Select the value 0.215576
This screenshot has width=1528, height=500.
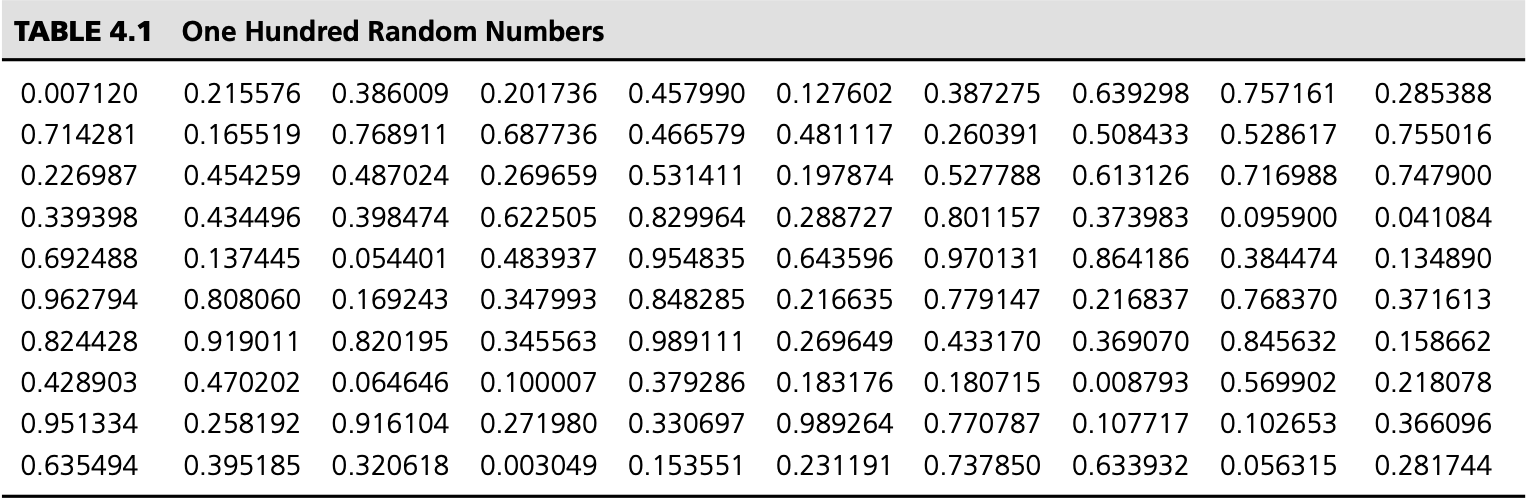[242, 95]
